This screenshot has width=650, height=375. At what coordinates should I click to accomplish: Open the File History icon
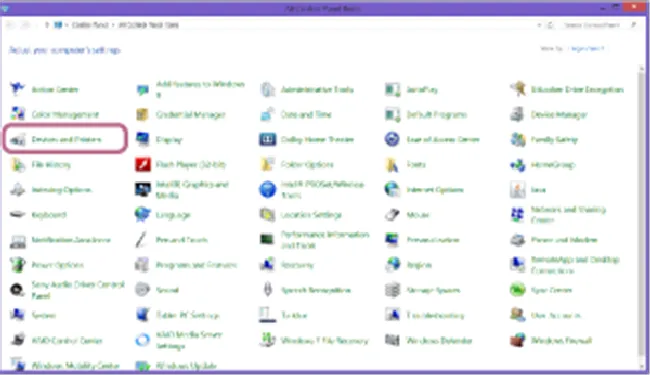coord(17,165)
